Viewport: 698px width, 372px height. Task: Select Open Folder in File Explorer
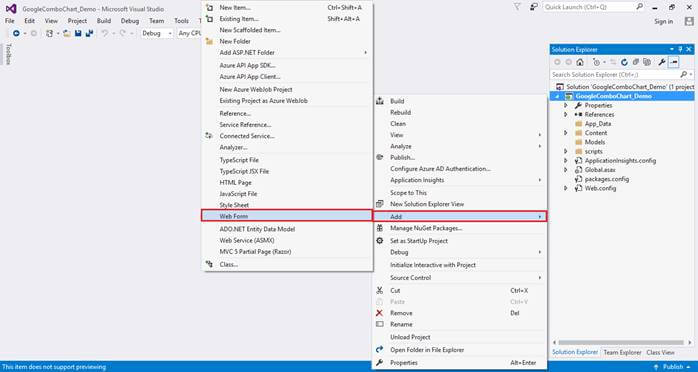(459, 350)
